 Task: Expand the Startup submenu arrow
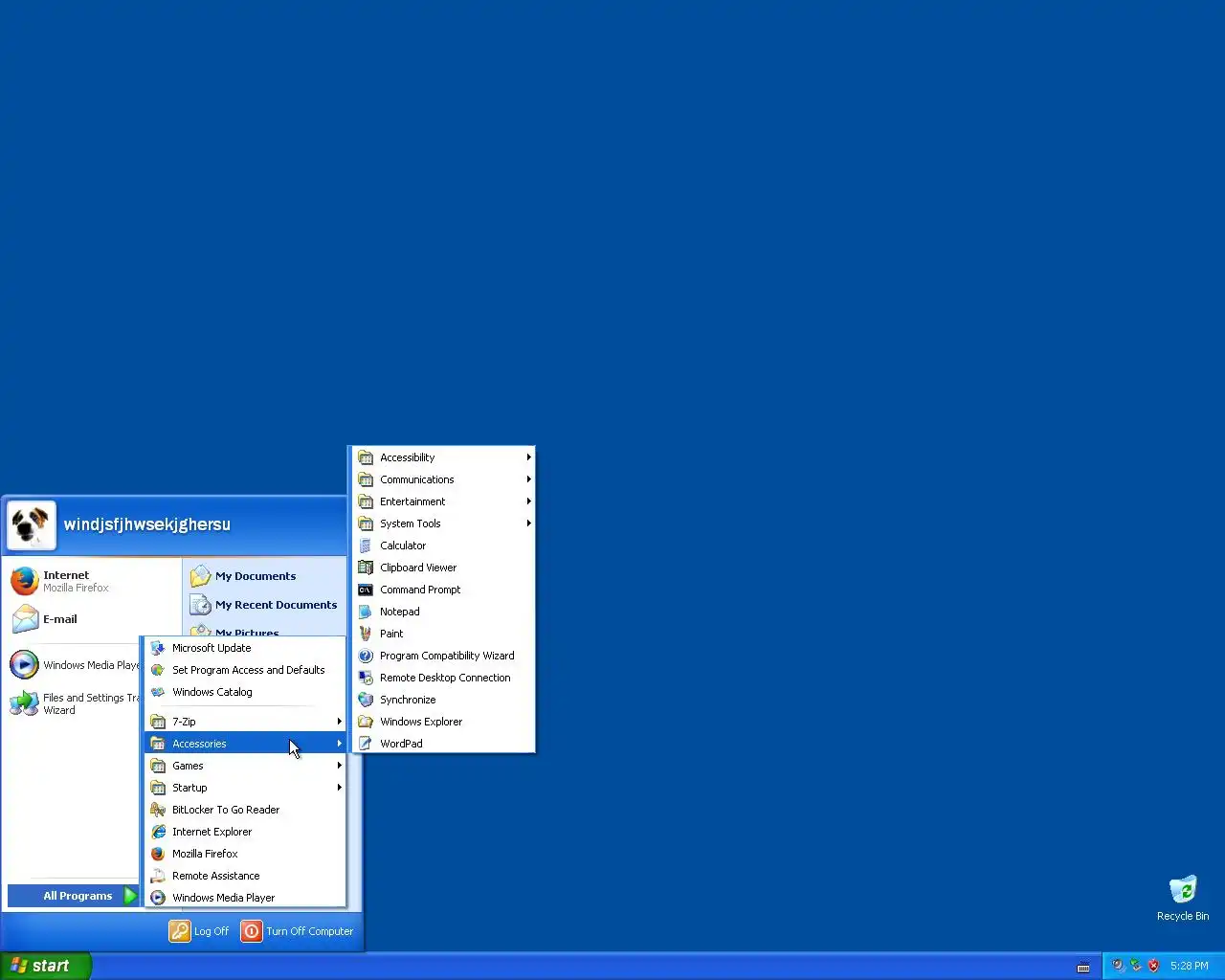pos(339,788)
